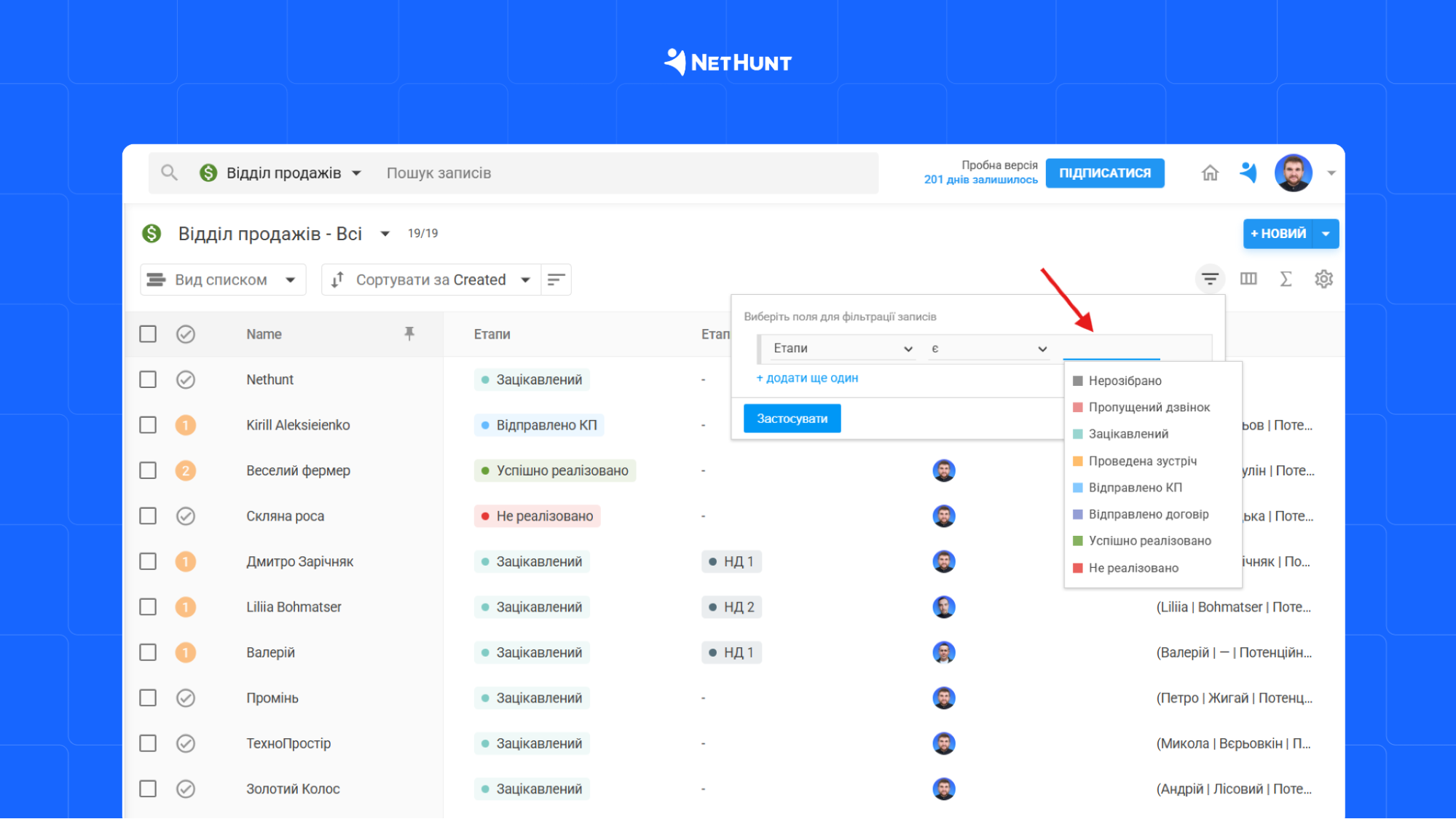The image size is (1456, 819).
Task: Expand the arrow next to НОВИЙ button
Action: (1326, 234)
